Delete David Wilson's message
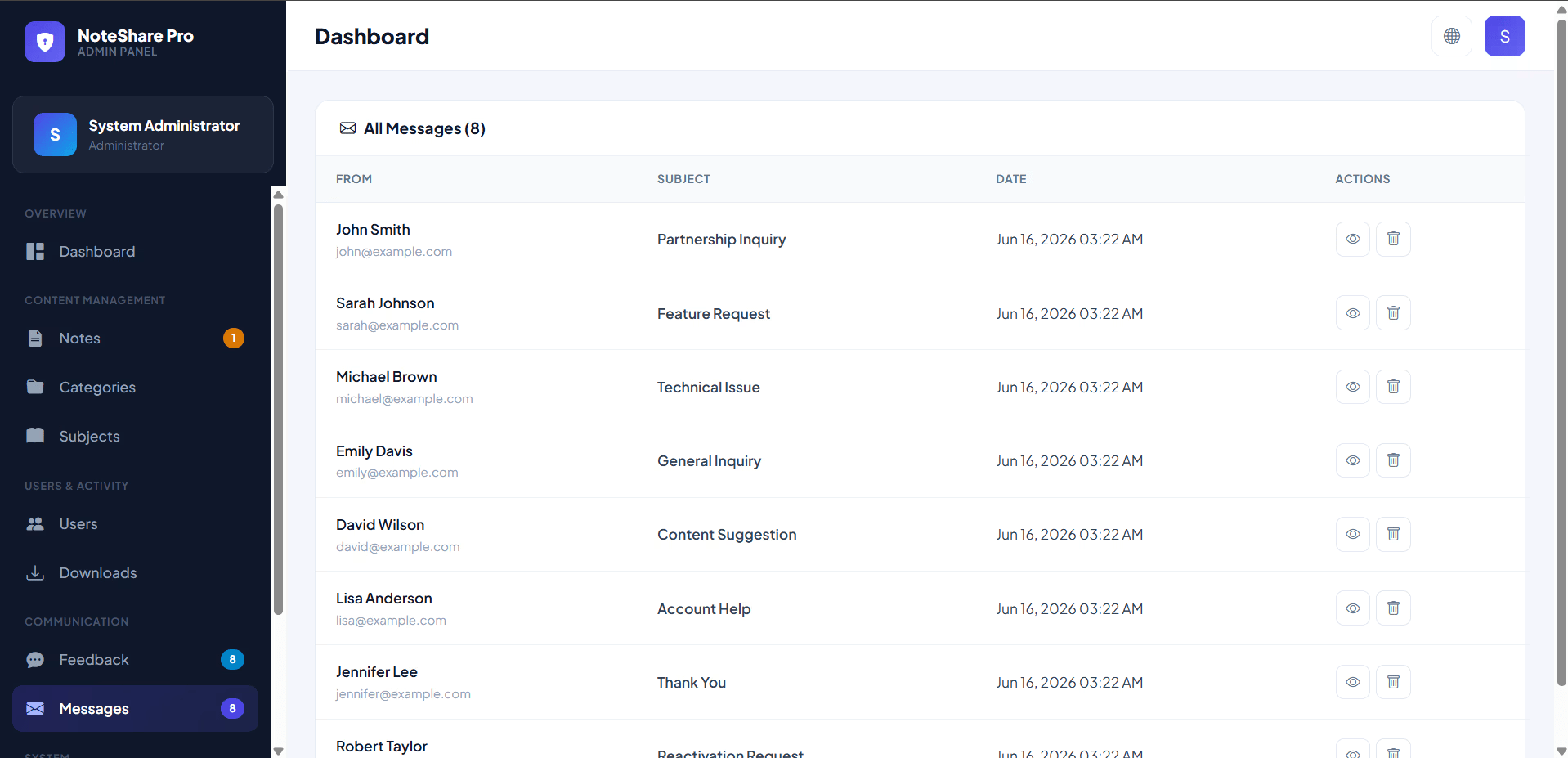The height and width of the screenshot is (758, 1568). [1394, 534]
